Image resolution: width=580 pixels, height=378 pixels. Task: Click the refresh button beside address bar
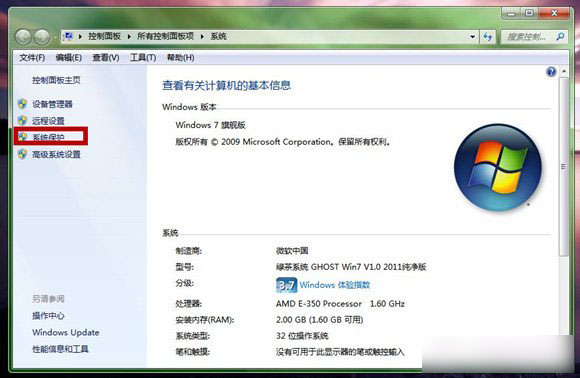488,36
